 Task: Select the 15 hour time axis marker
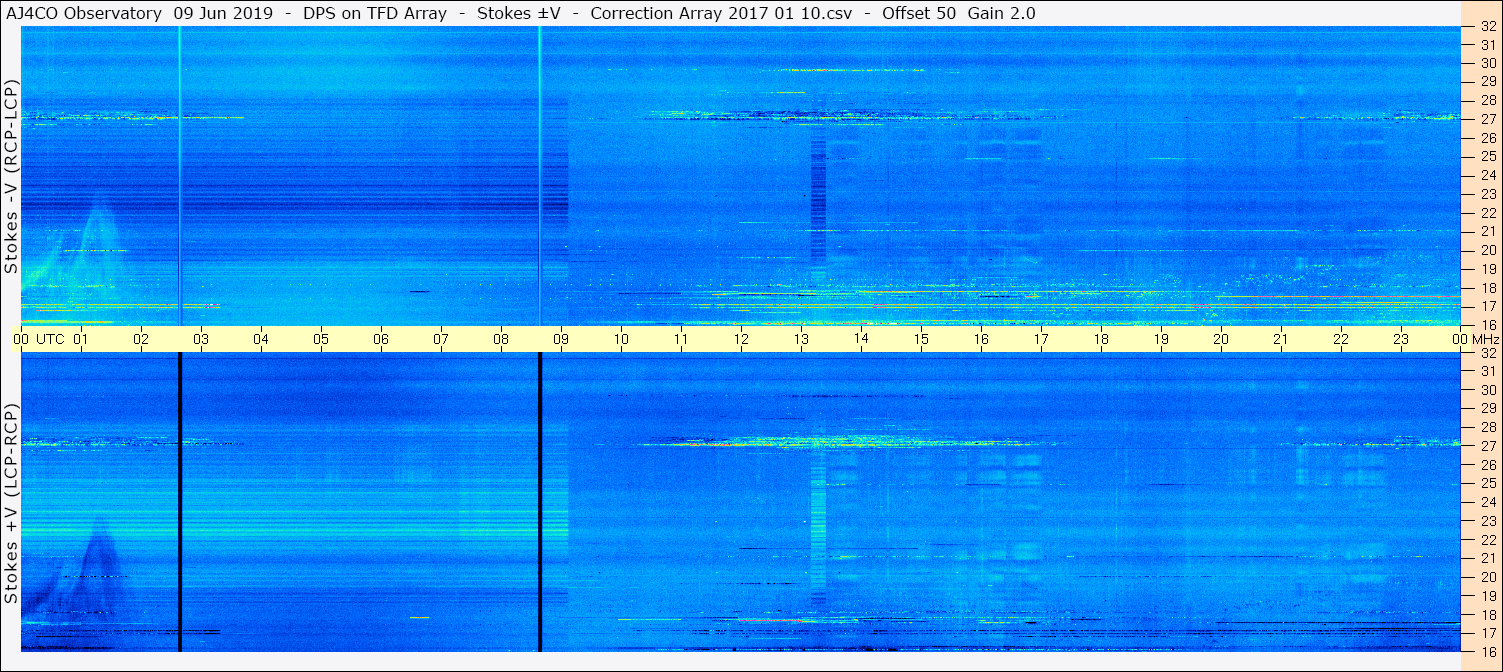coord(921,339)
